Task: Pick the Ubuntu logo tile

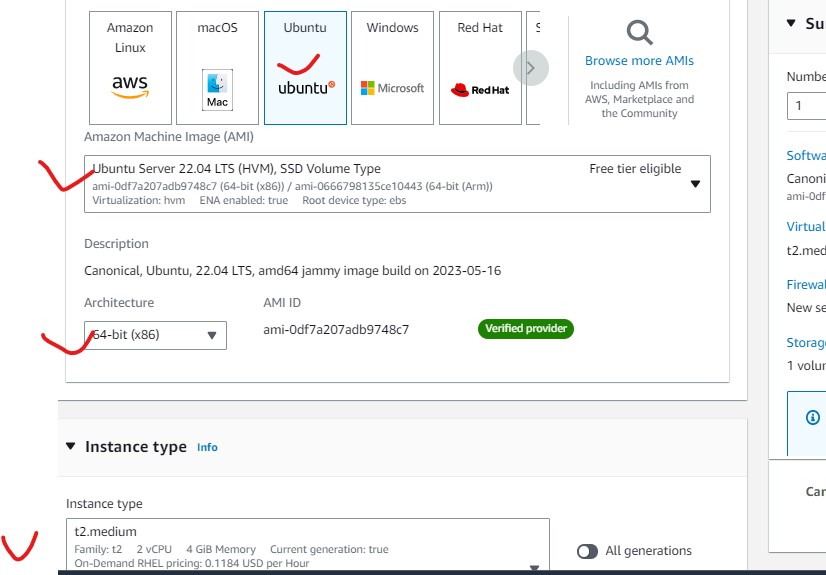Action: click(305, 68)
